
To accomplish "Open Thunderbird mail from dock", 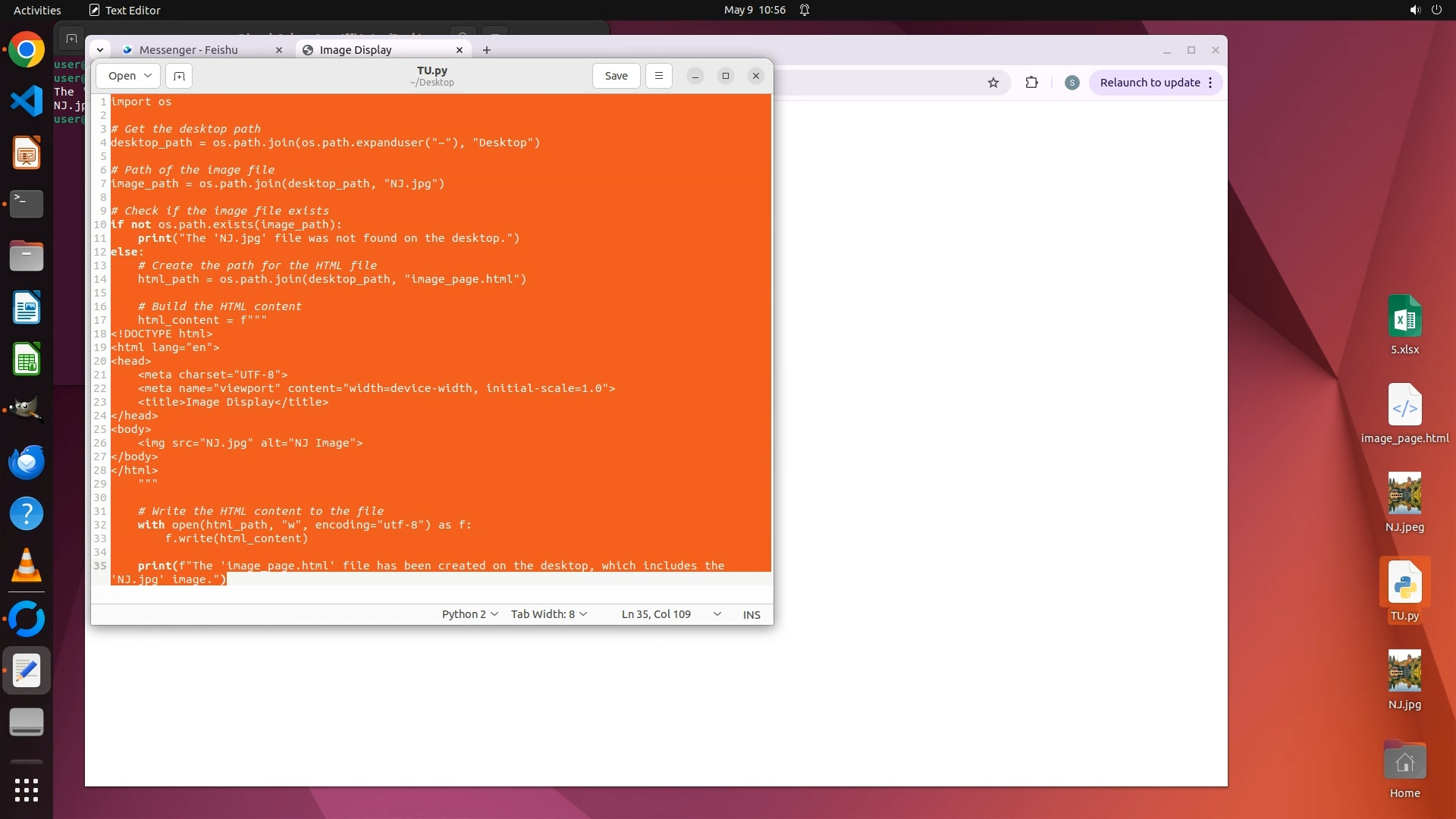I will (x=27, y=463).
